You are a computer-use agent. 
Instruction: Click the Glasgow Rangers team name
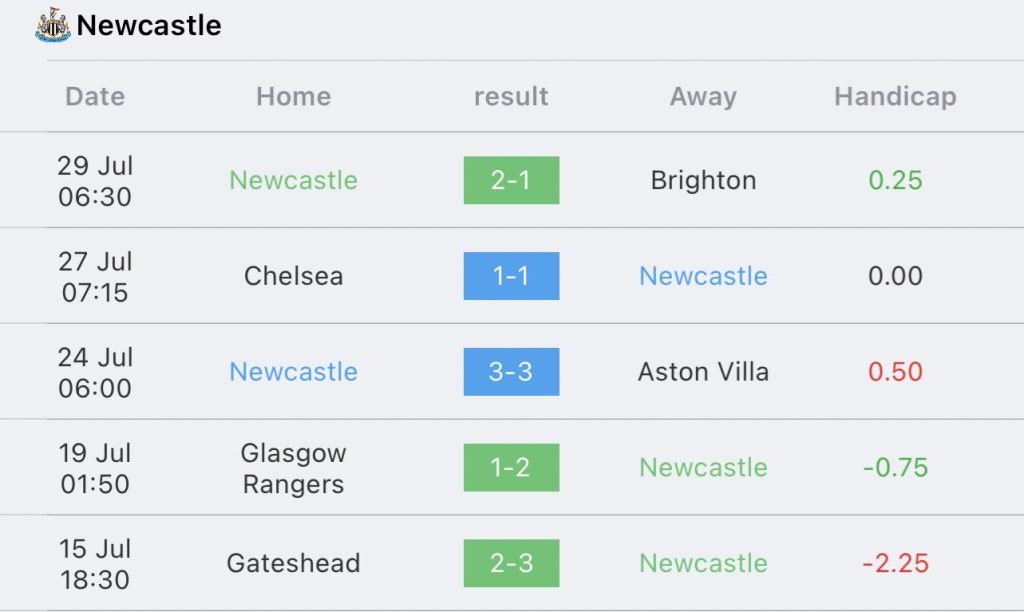tap(293, 468)
